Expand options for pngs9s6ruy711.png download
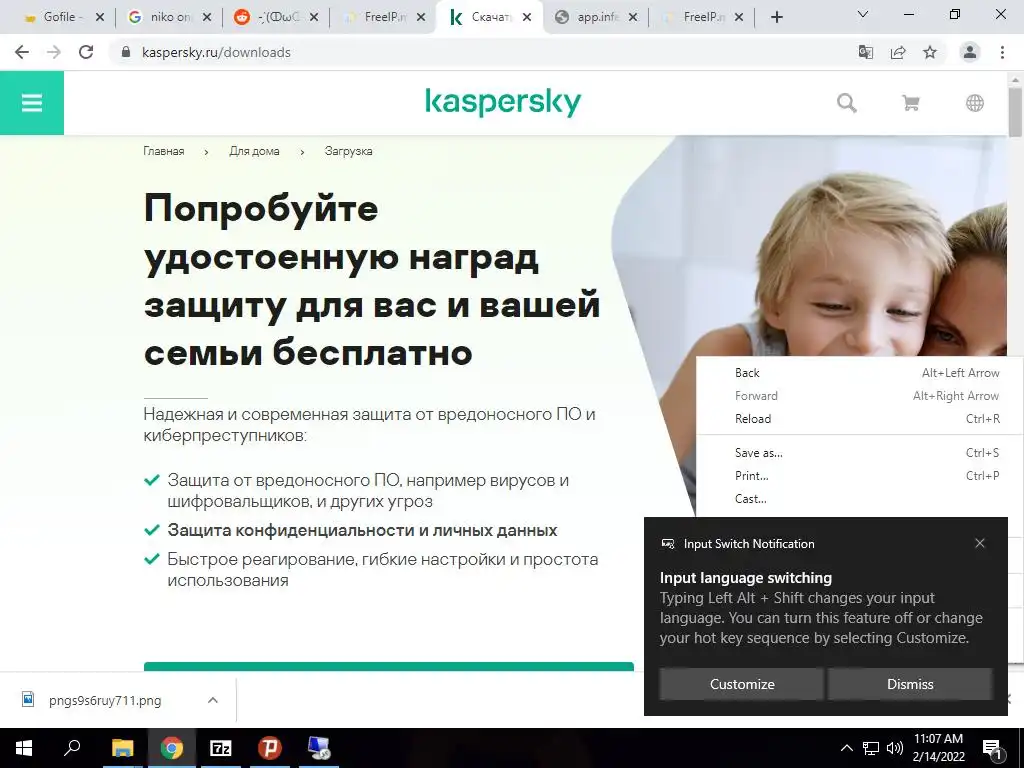 click(212, 700)
